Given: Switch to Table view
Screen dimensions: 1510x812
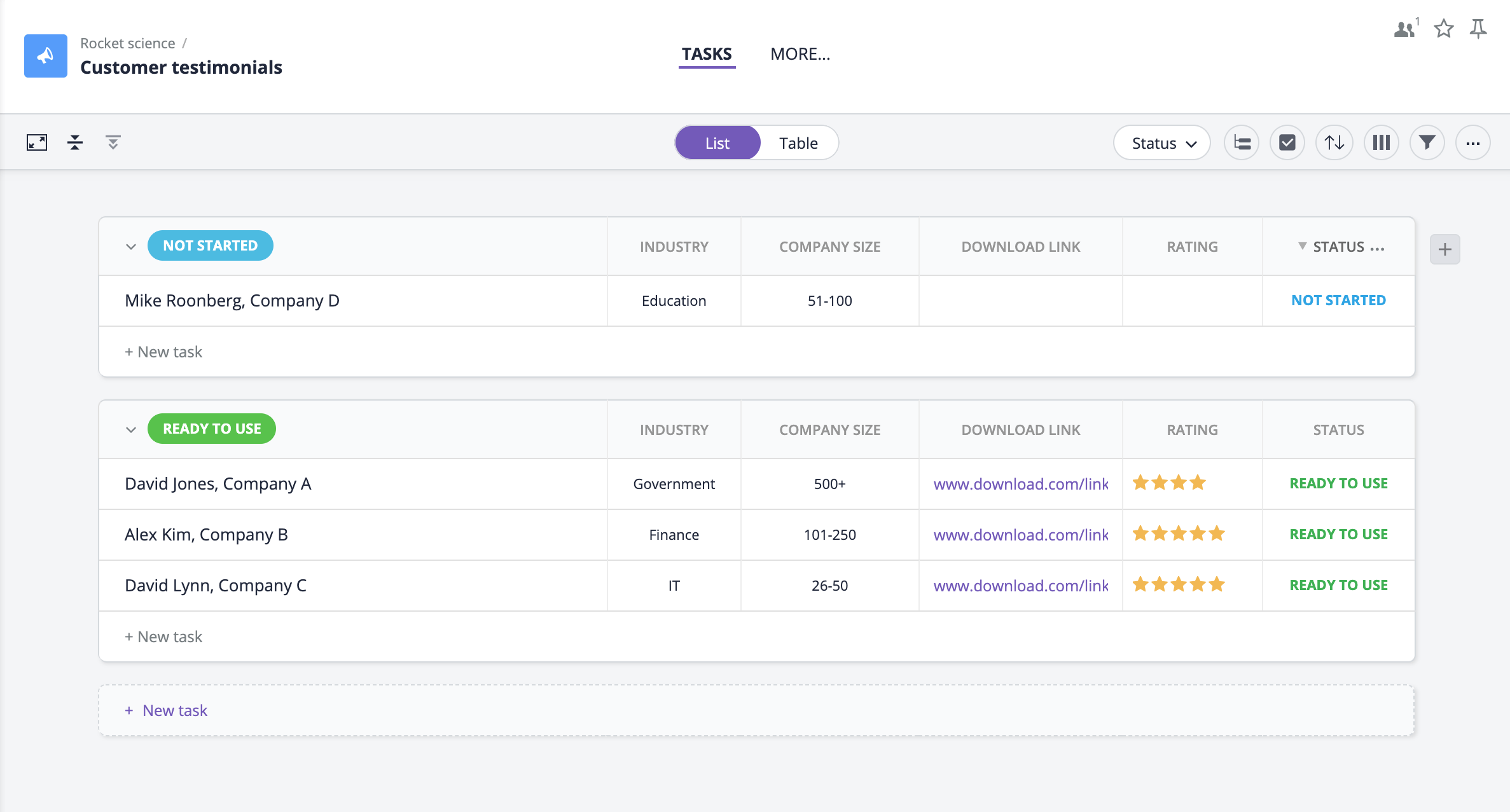Looking at the screenshot, I should coord(799,142).
